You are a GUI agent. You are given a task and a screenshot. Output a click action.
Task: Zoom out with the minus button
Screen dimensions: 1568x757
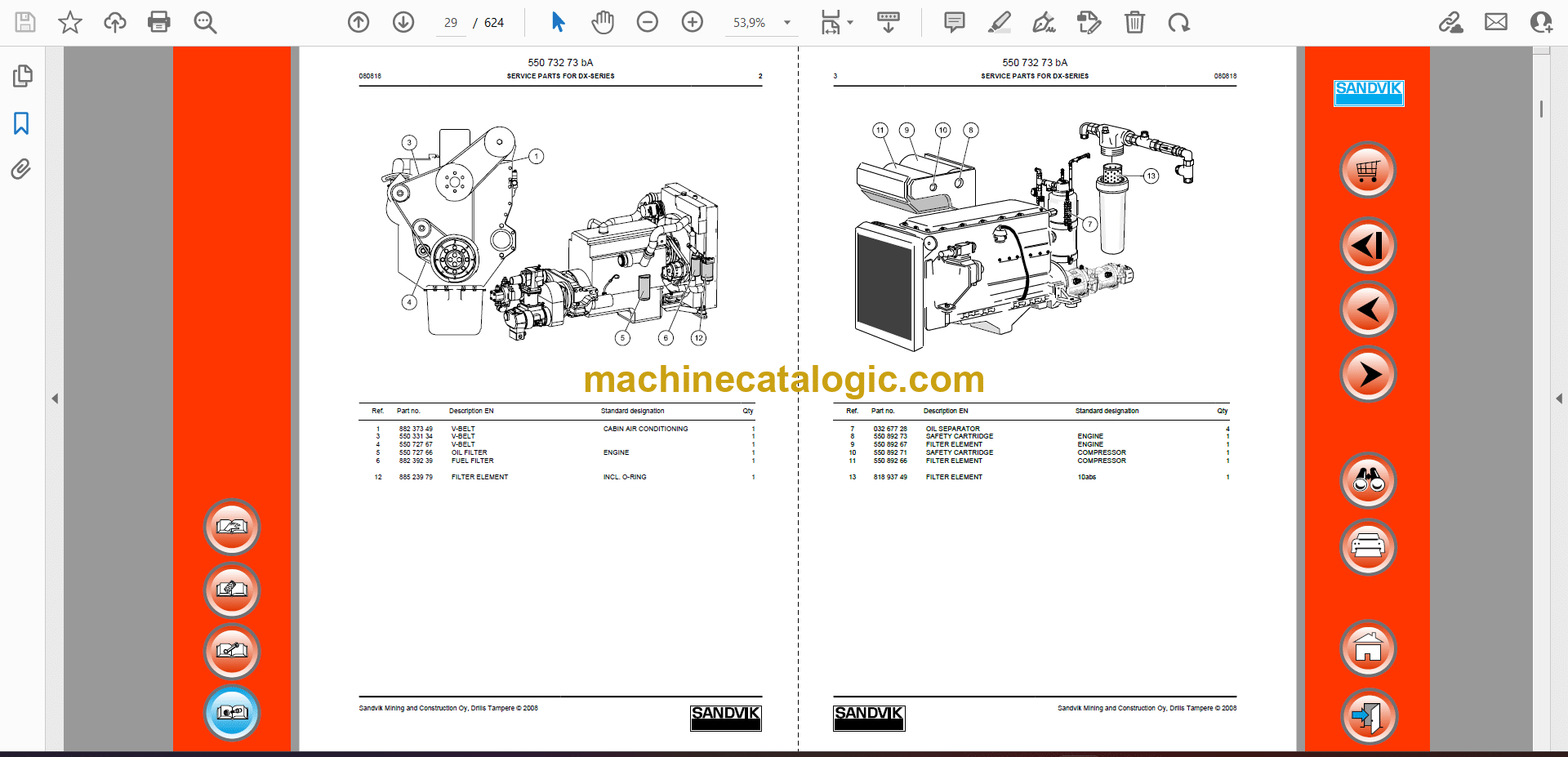pos(648,22)
